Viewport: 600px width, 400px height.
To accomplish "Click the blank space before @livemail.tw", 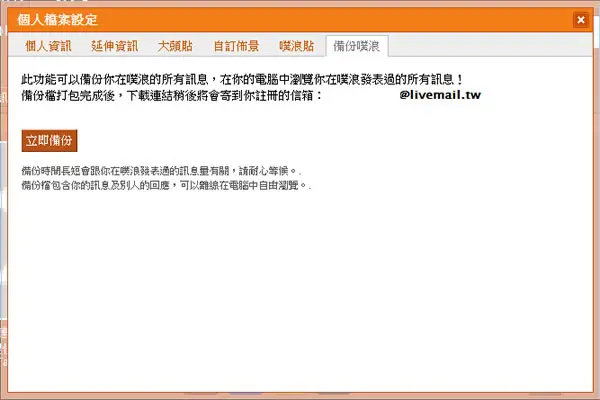I will pos(360,95).
